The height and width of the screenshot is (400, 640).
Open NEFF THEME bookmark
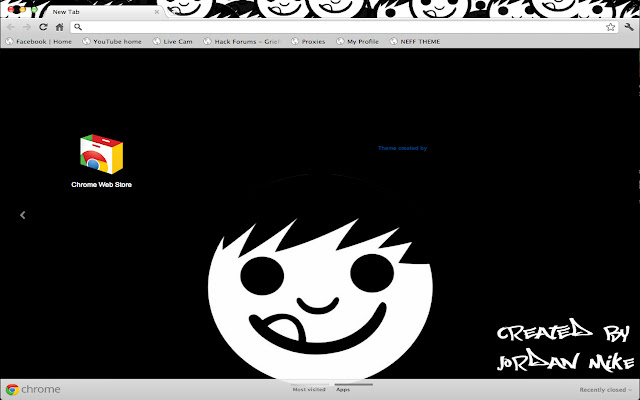tap(415, 42)
